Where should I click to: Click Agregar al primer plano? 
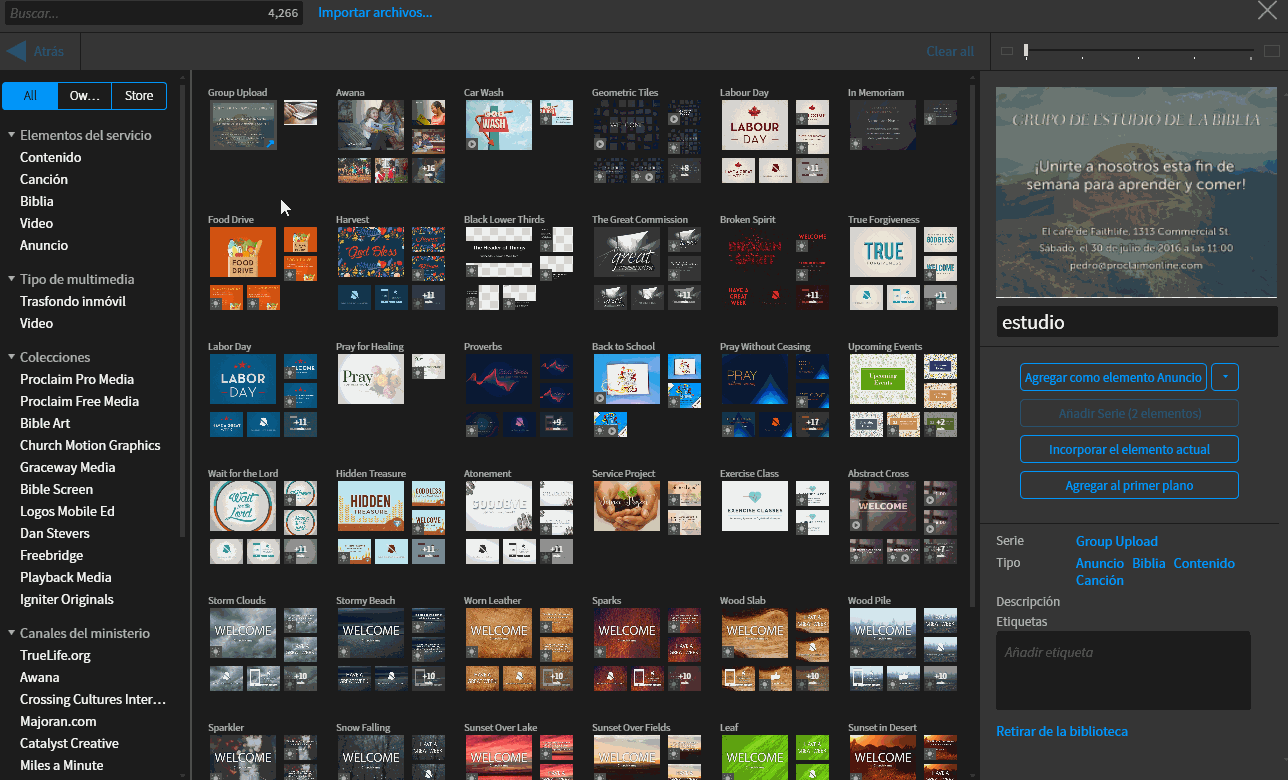1129,485
